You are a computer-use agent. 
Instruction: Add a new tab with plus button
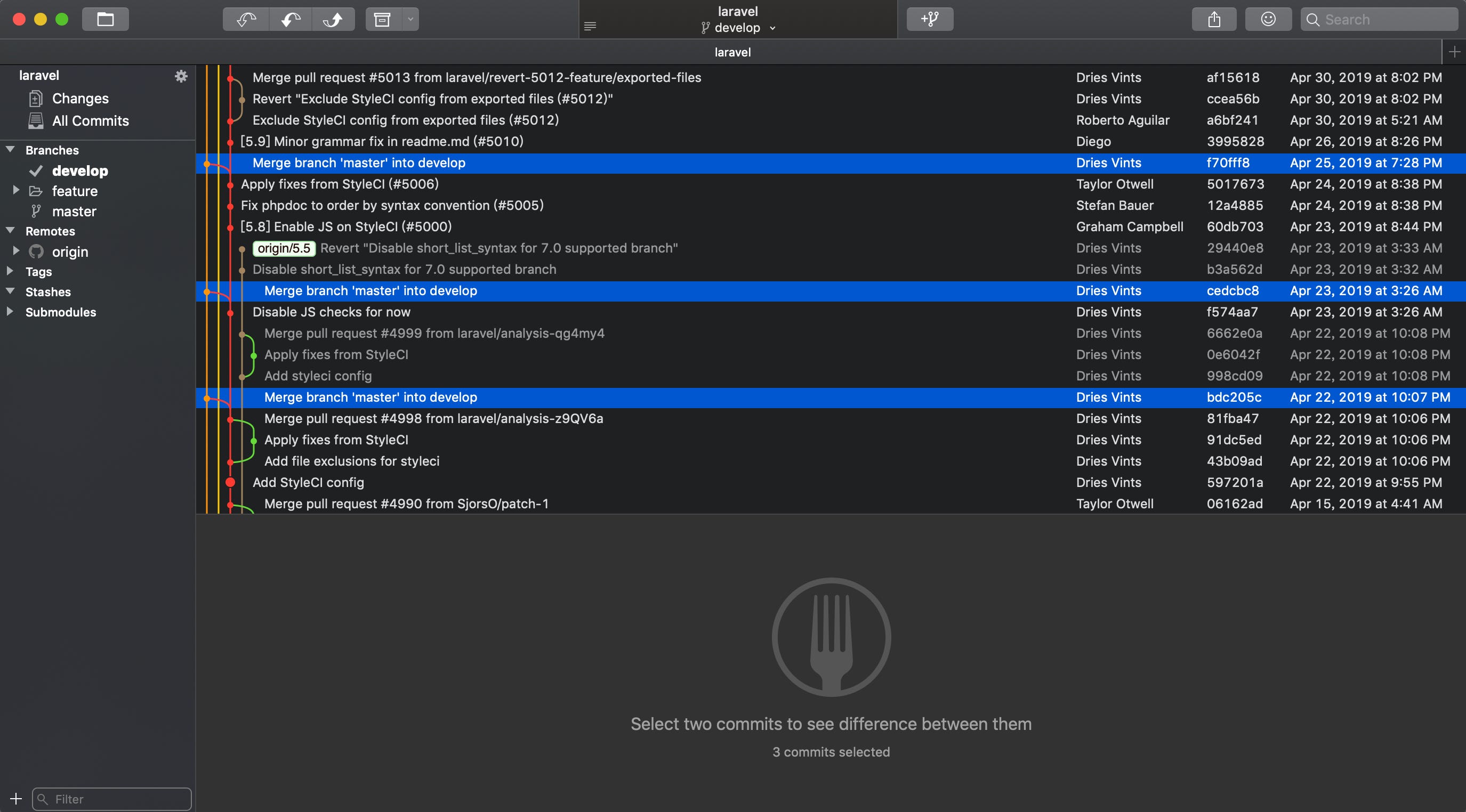point(1454,52)
